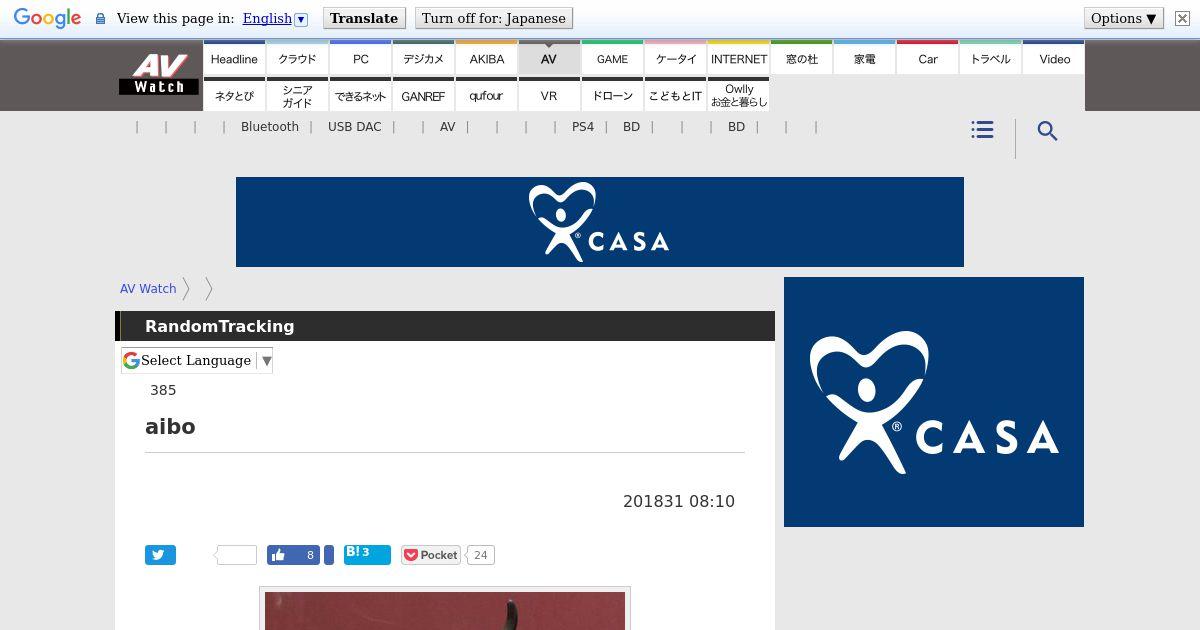This screenshot has width=1200, height=630.
Task: Open the site search magnifier icon
Action: pos(1047,131)
